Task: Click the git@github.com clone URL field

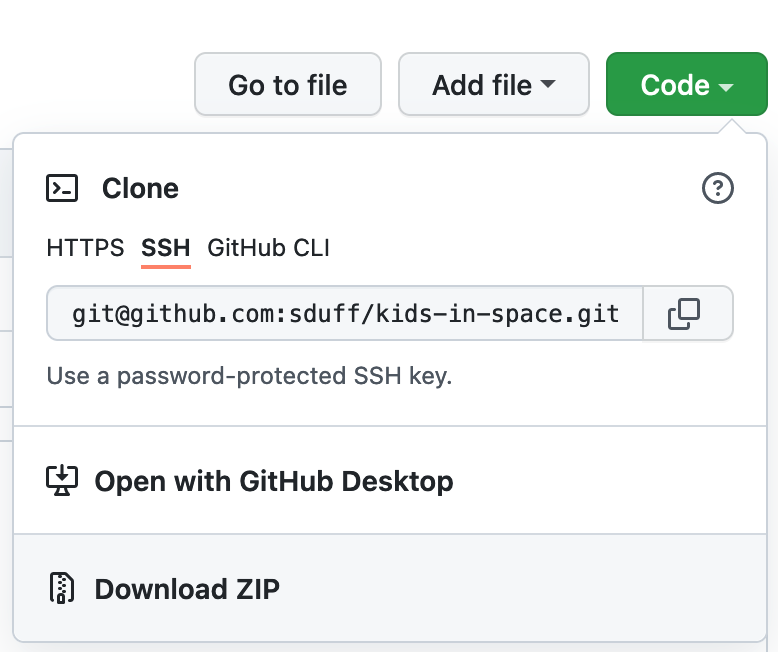Action: [345, 314]
